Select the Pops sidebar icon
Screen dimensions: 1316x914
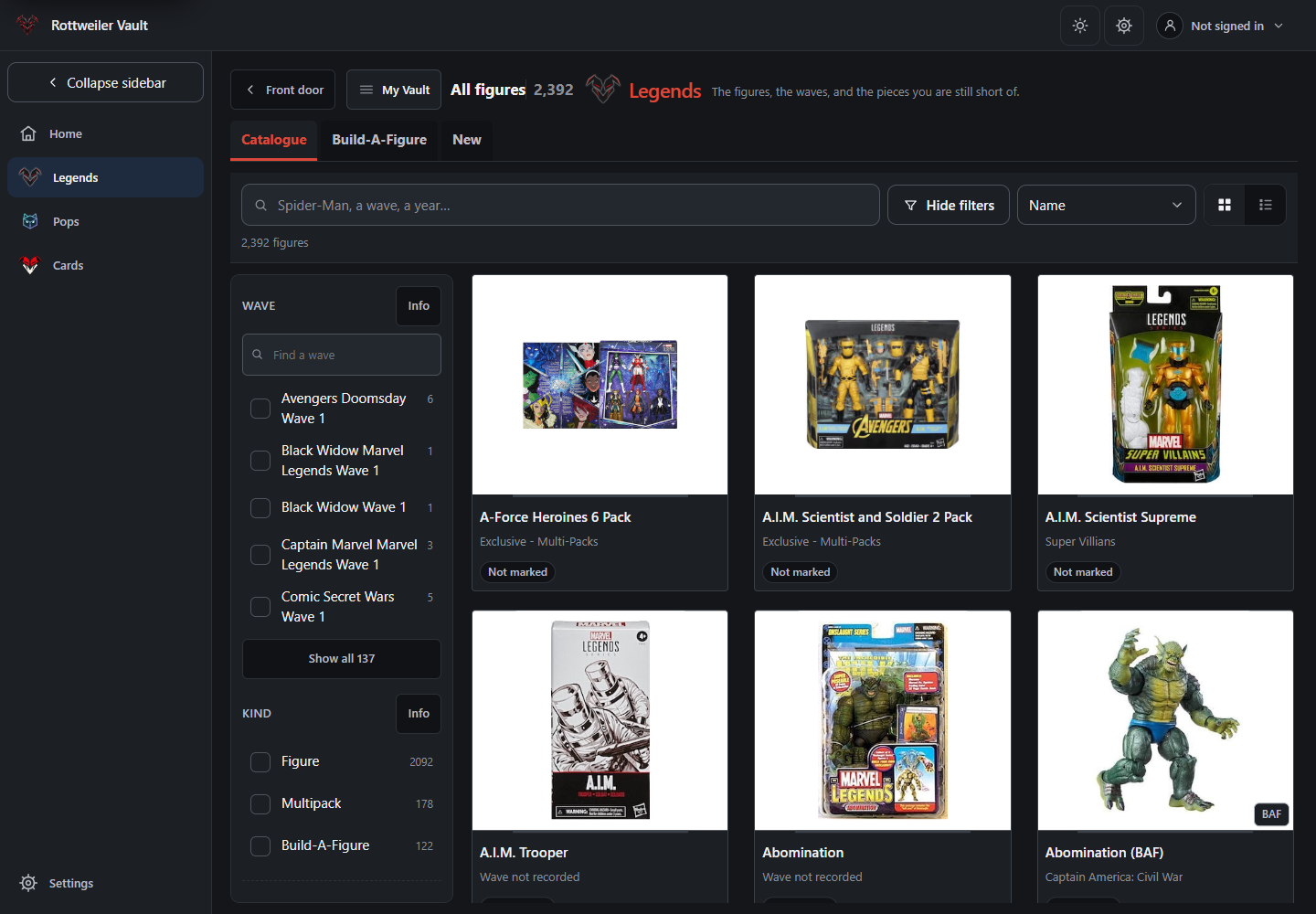pos(30,221)
